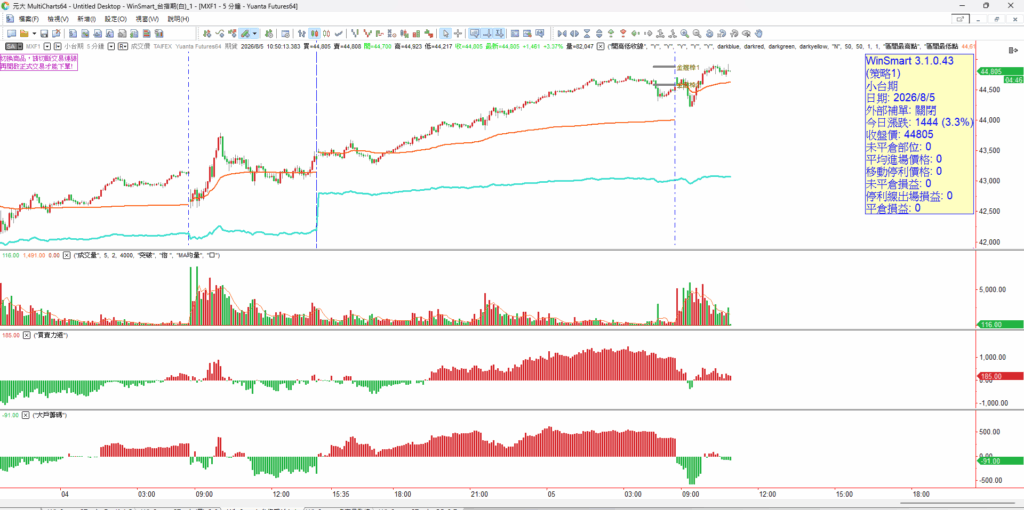The width and height of the screenshot is (1024, 510).
Task: Toggle the 大戶籌碼 indicator checkbox
Action: tap(27, 415)
